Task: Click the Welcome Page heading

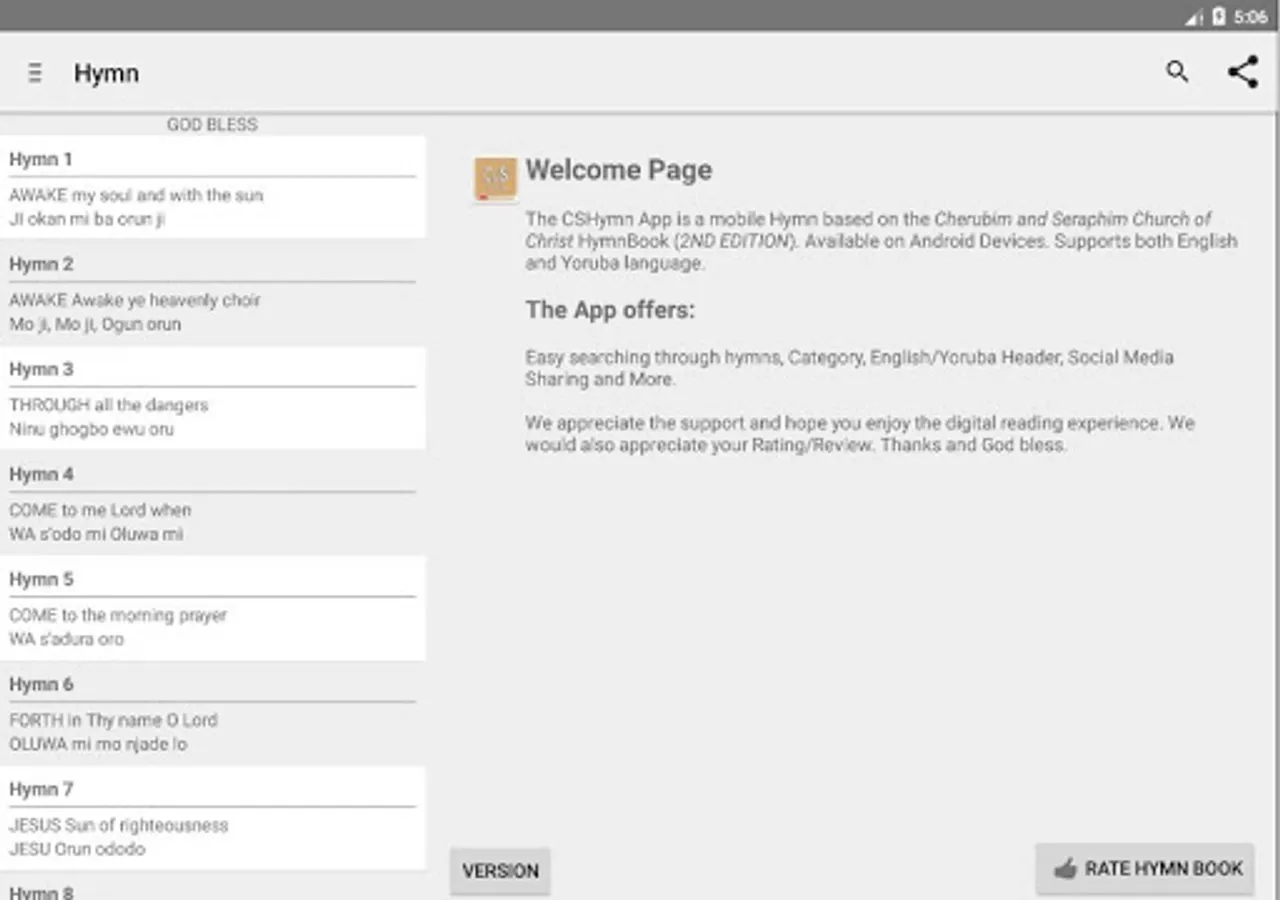Action: [x=619, y=170]
